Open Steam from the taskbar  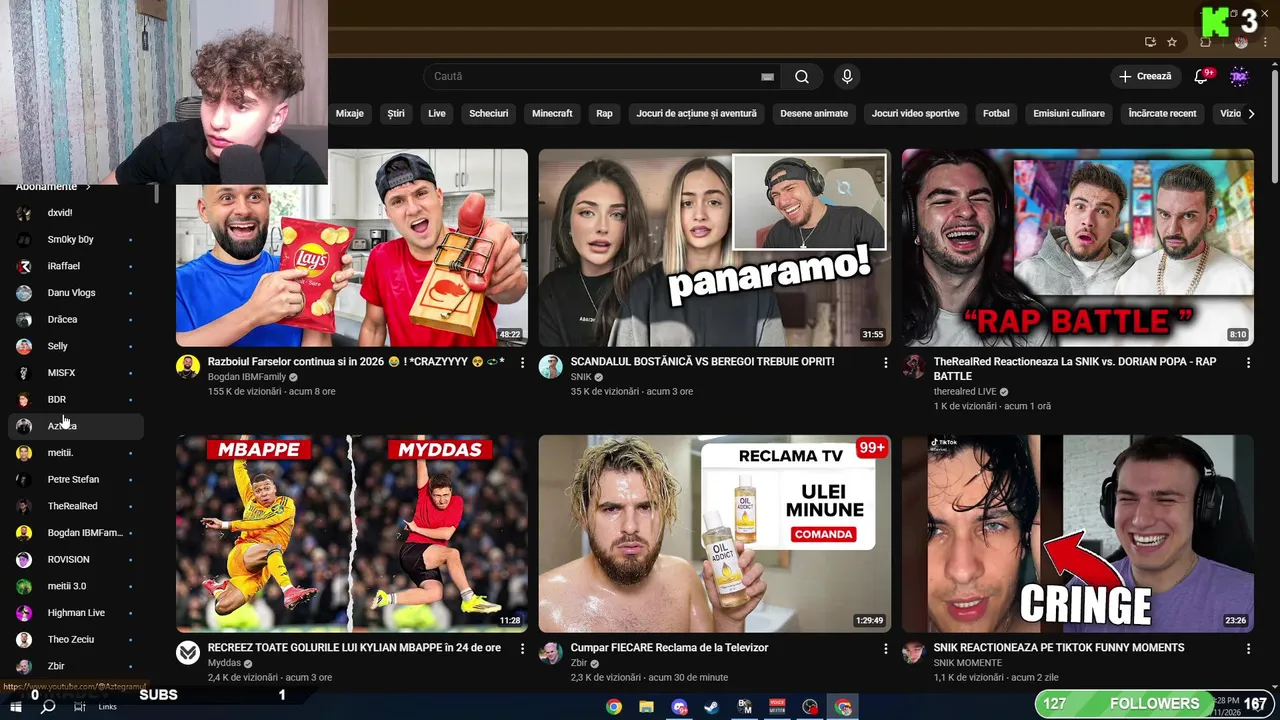point(711,707)
